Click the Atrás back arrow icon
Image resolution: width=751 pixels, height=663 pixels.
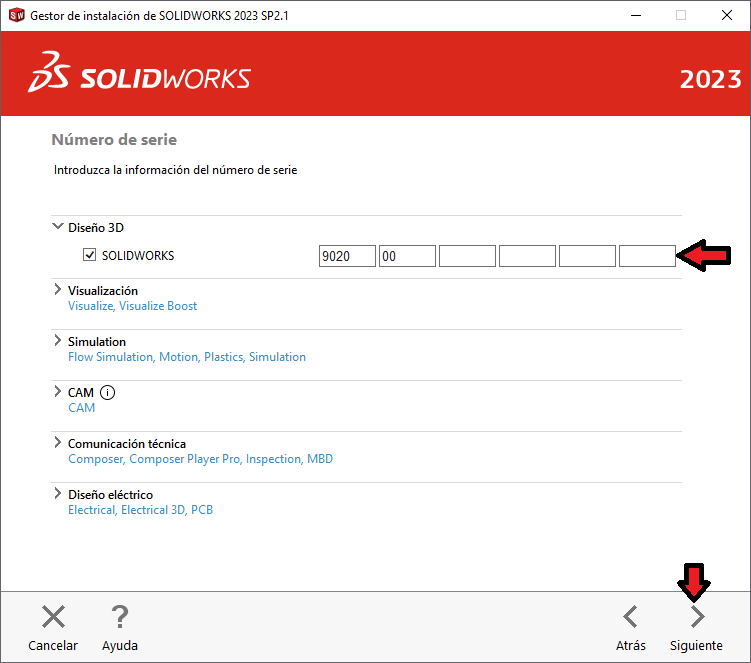630,617
